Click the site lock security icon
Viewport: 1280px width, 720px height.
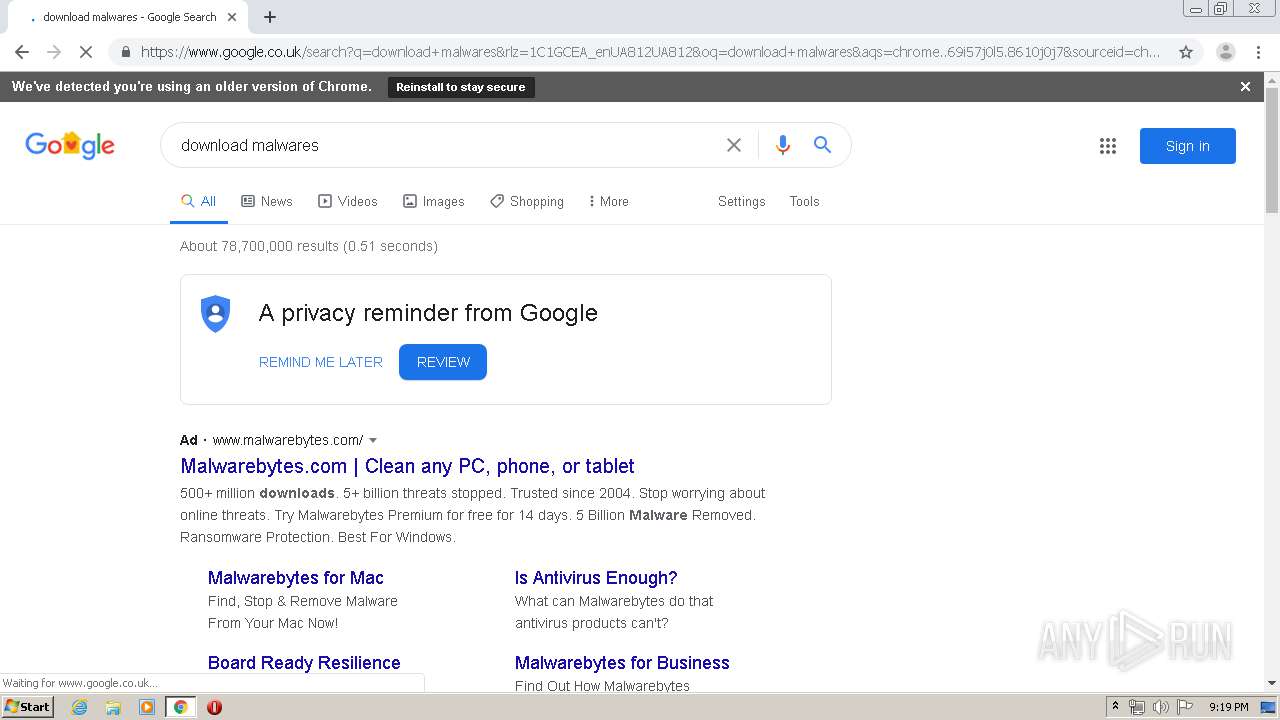coord(125,52)
